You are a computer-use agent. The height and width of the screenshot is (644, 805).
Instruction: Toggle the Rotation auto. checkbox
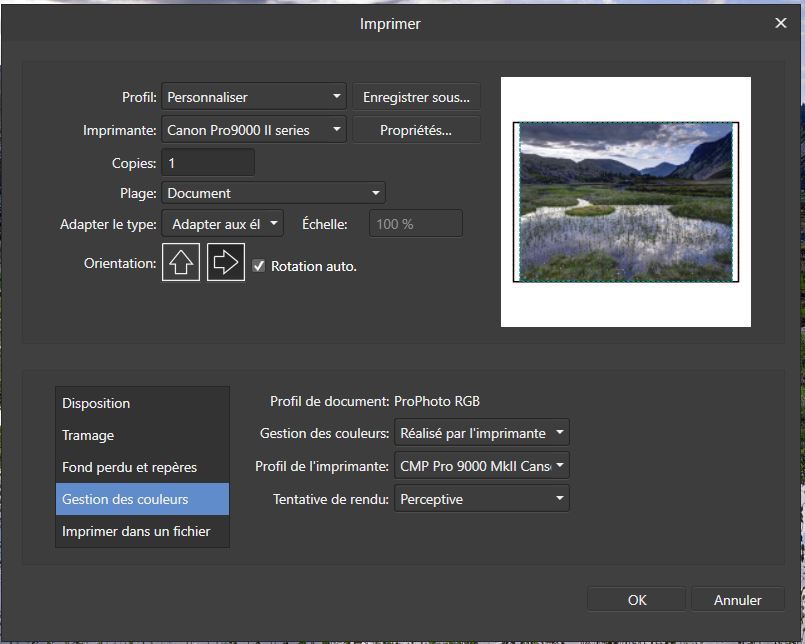point(259,266)
